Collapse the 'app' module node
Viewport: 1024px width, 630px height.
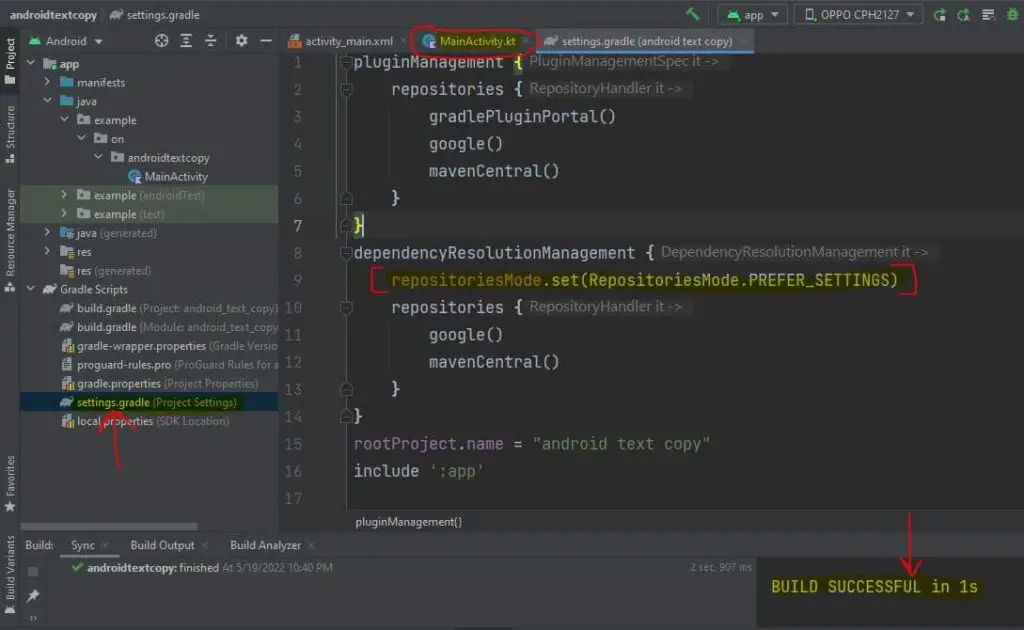31,63
